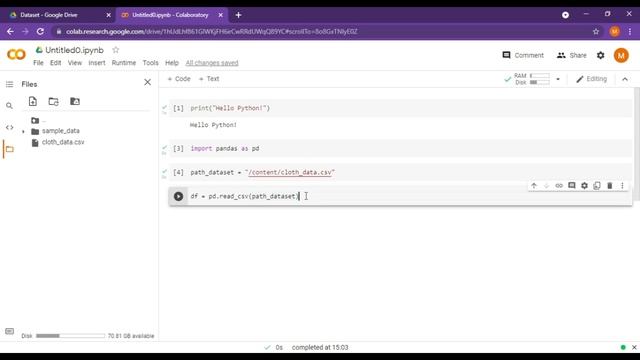Open the Chrome three-dot menu
Image resolution: width=640 pixels, height=360 pixels.
tap(630, 31)
